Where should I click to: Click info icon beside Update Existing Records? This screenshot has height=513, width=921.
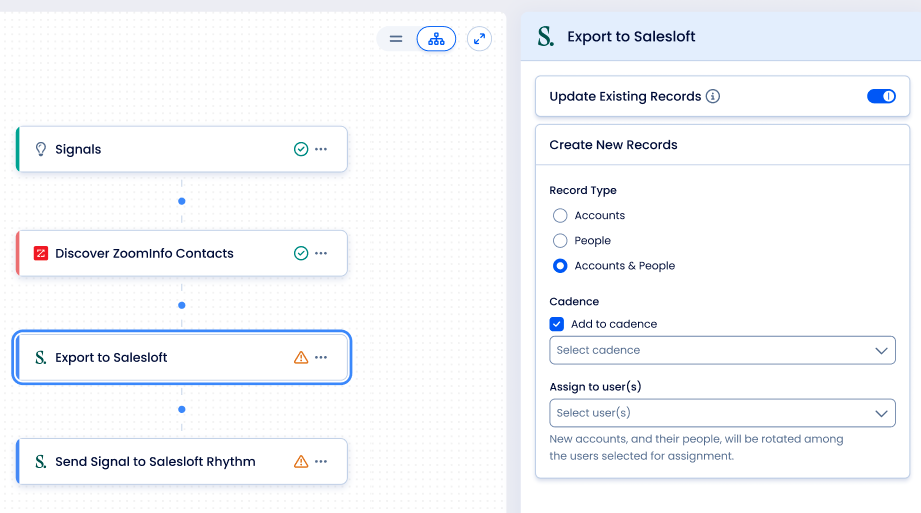coord(712,96)
